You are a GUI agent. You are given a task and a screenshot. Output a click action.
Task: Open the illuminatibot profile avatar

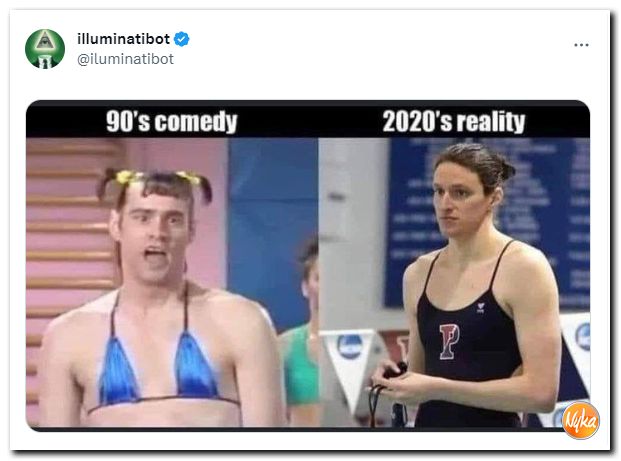(45, 49)
